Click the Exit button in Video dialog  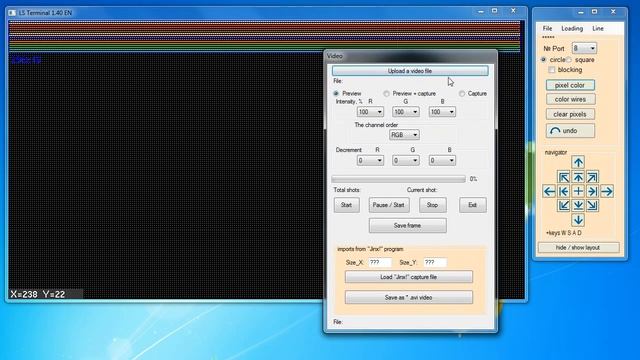(473, 205)
